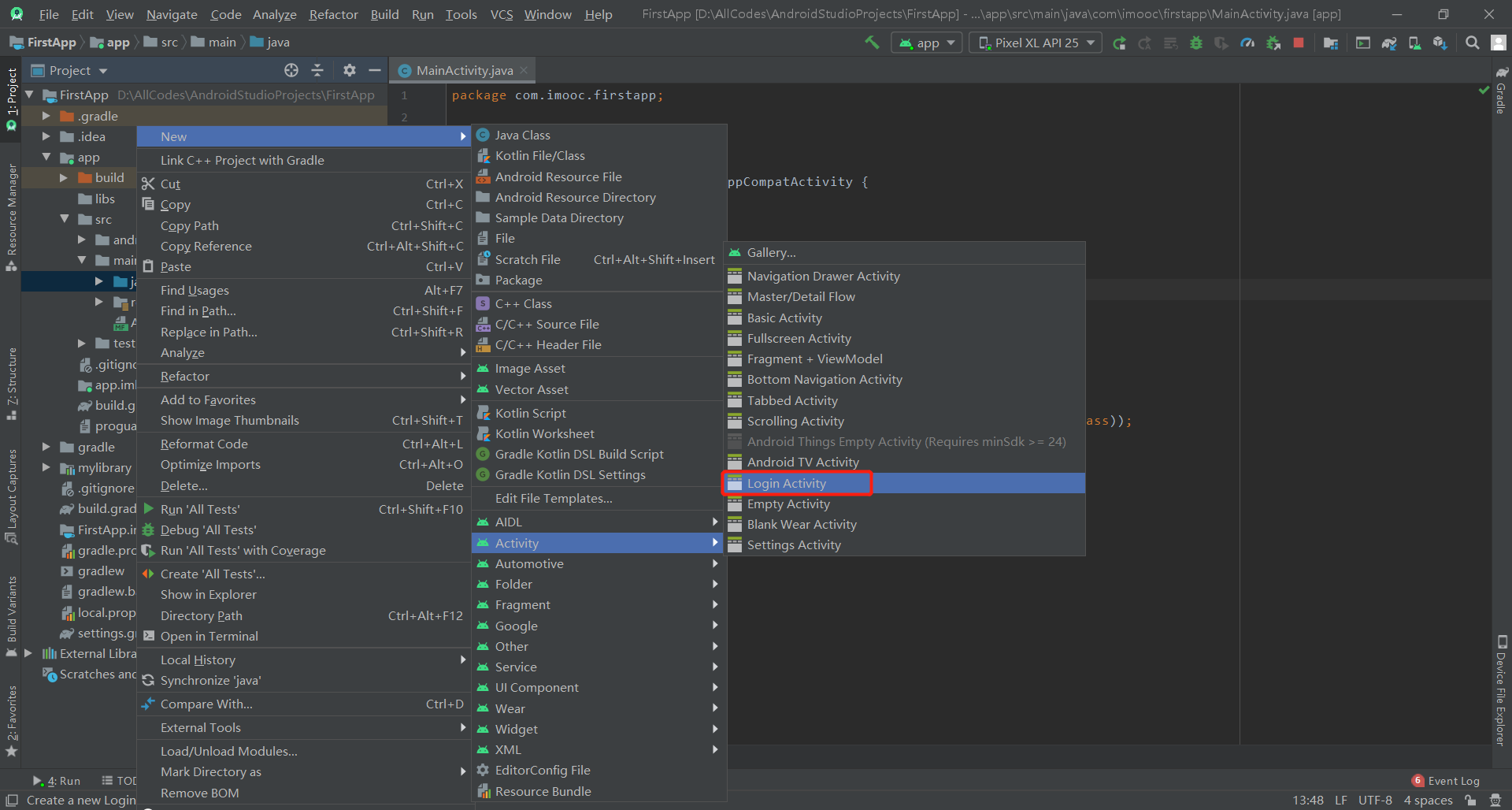Viewport: 1512px width, 810px height.
Task: Open Device File Explorer side tab
Action: pyautogui.click(x=1501, y=690)
